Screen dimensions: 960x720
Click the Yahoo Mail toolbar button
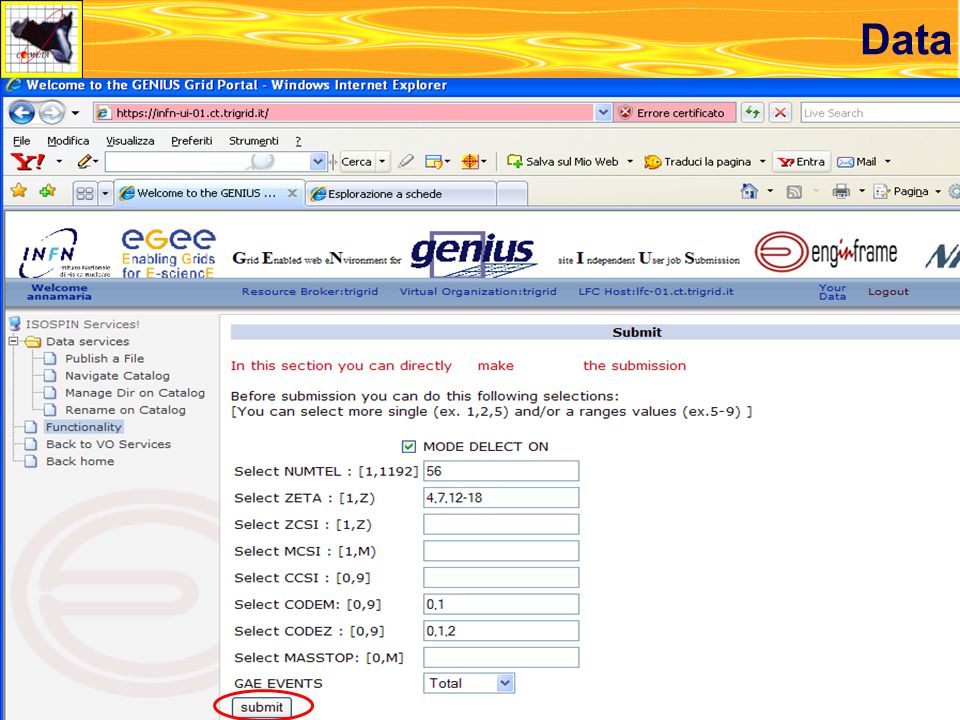coord(857,162)
